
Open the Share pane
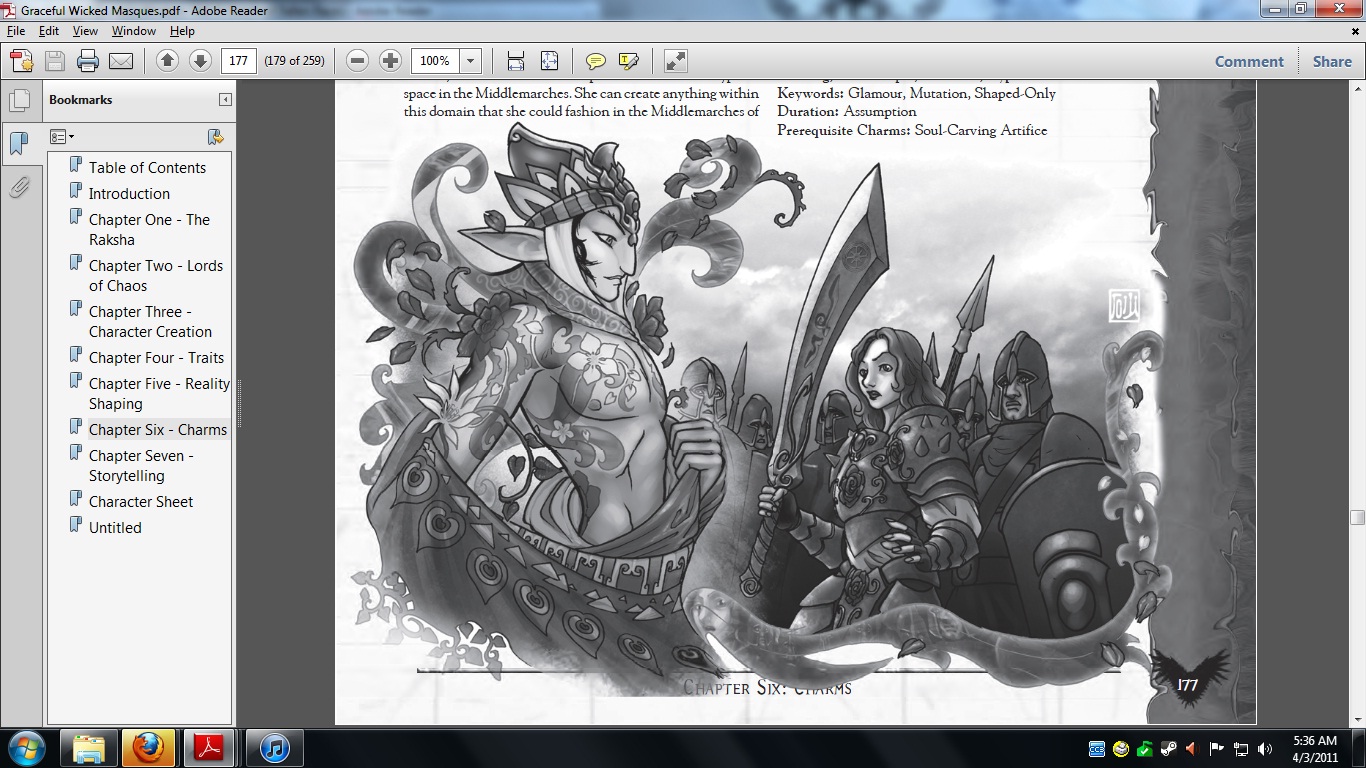tap(1332, 61)
